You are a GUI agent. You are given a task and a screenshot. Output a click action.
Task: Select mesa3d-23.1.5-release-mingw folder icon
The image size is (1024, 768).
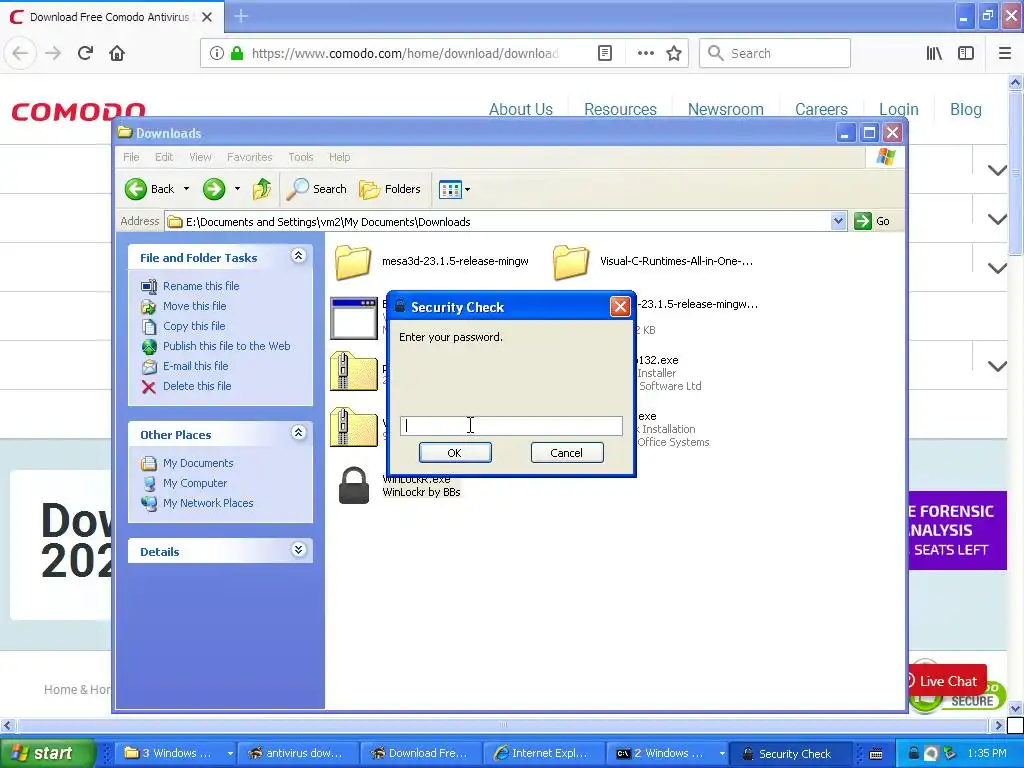353,262
